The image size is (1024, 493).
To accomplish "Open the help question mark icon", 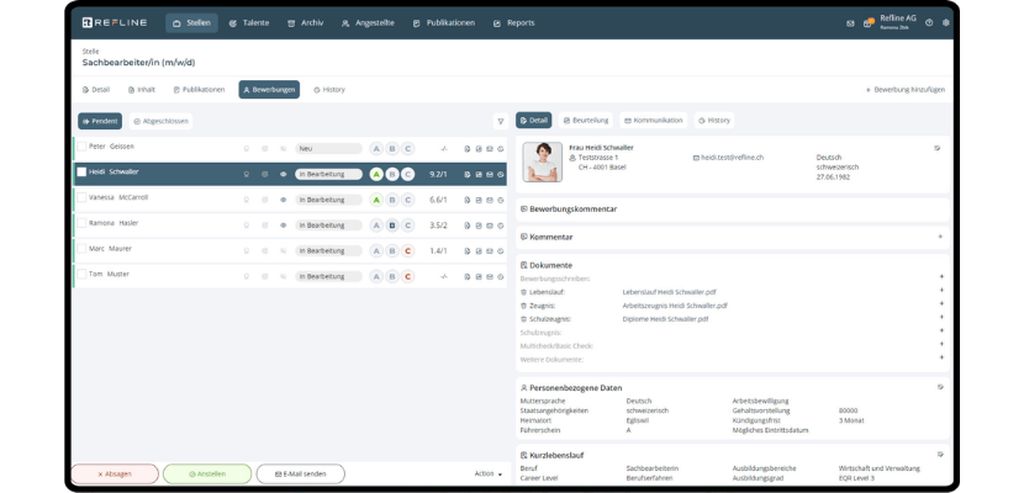I will pyautogui.click(x=929, y=22).
